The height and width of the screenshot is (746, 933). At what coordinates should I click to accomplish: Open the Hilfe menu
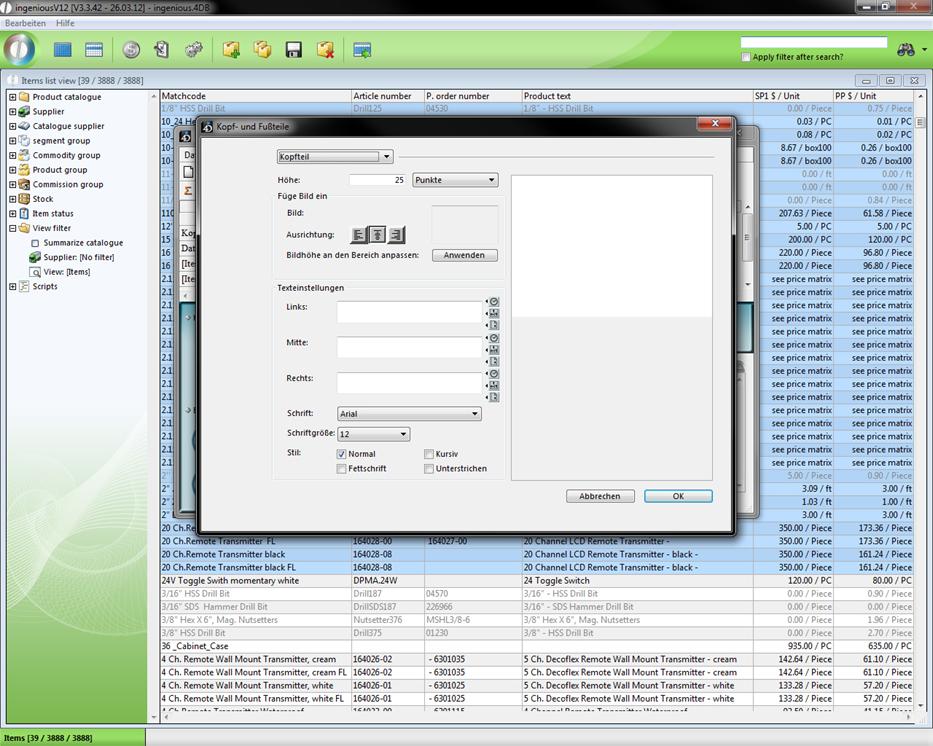coord(65,22)
